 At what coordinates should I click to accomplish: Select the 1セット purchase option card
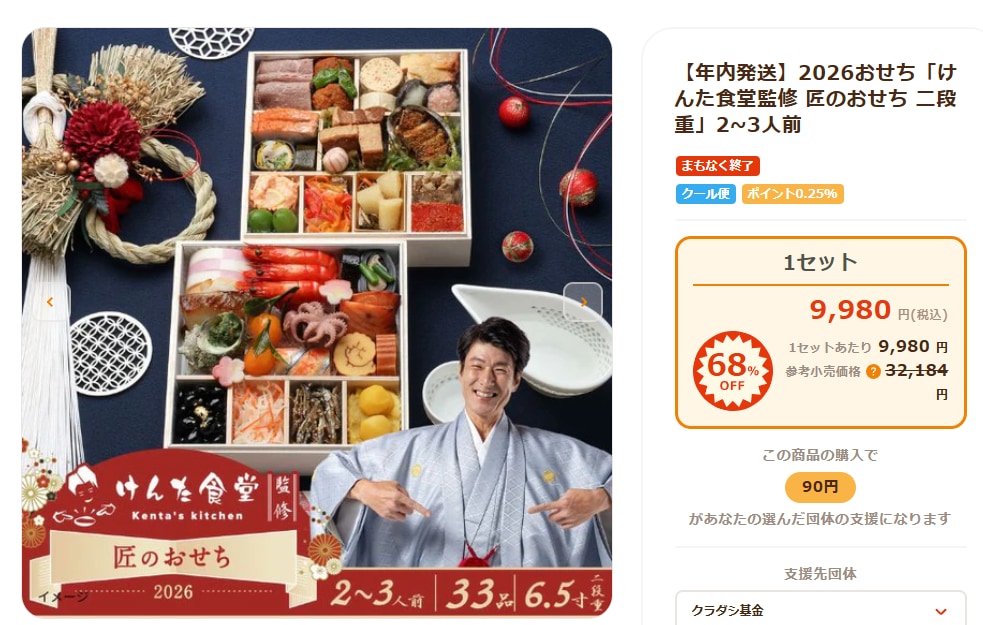(820, 332)
